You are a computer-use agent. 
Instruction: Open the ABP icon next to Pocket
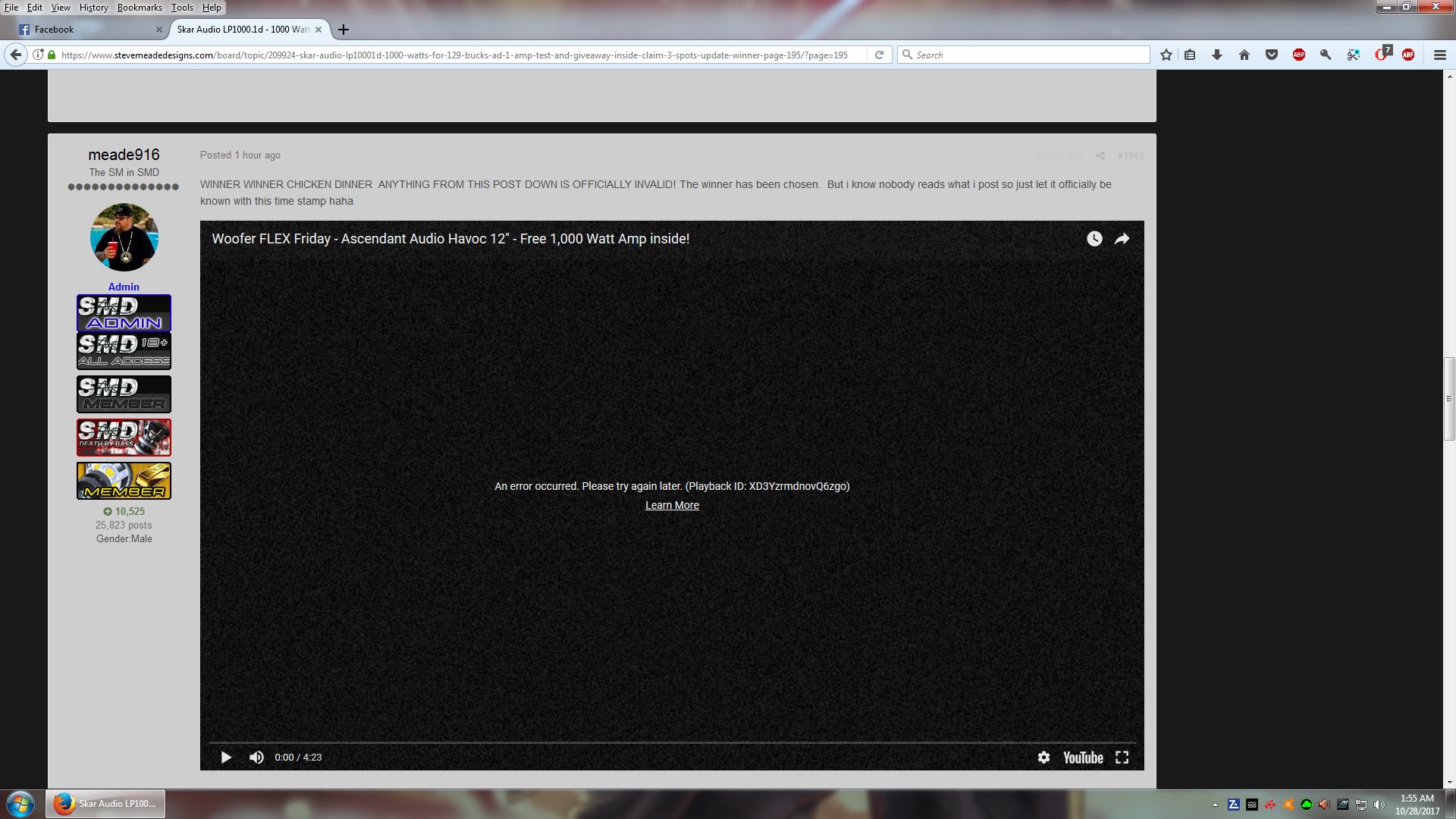point(1299,55)
